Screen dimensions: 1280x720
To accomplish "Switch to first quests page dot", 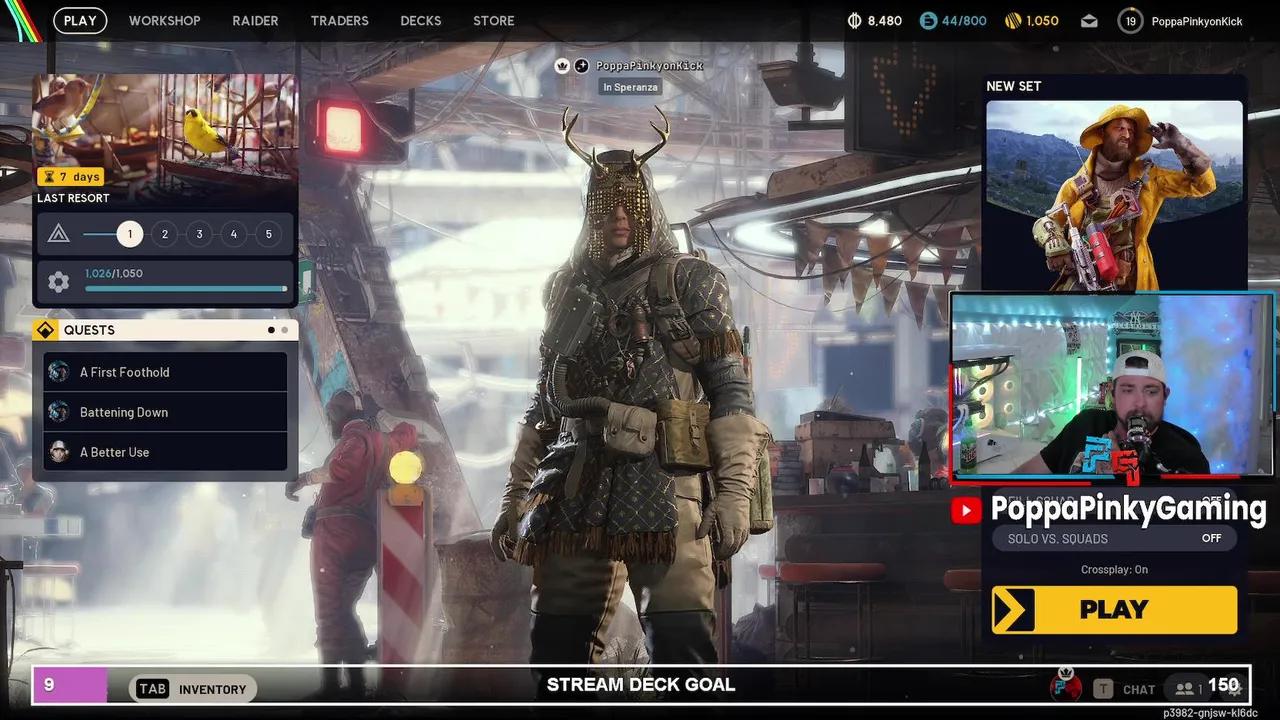I will [271, 330].
